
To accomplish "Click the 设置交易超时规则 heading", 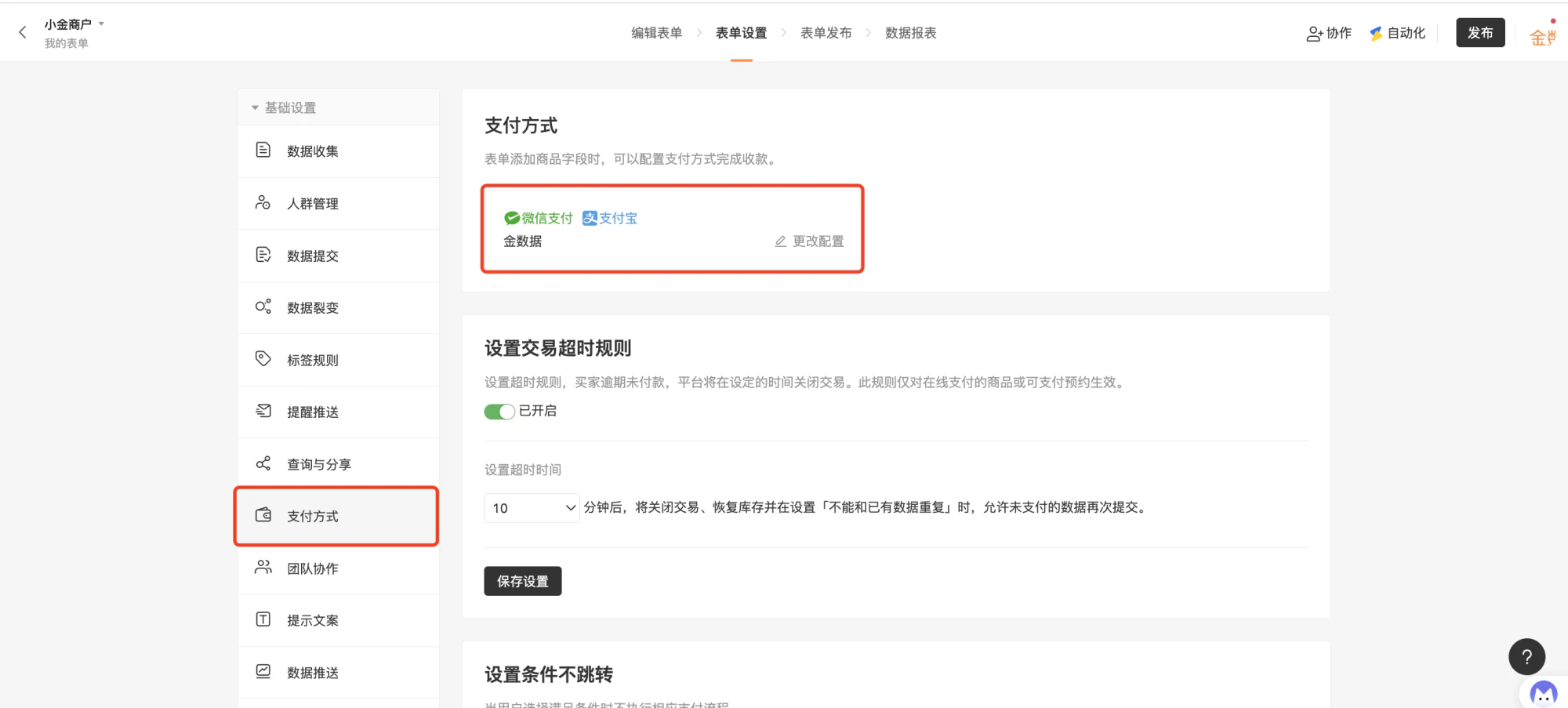I will 558,348.
